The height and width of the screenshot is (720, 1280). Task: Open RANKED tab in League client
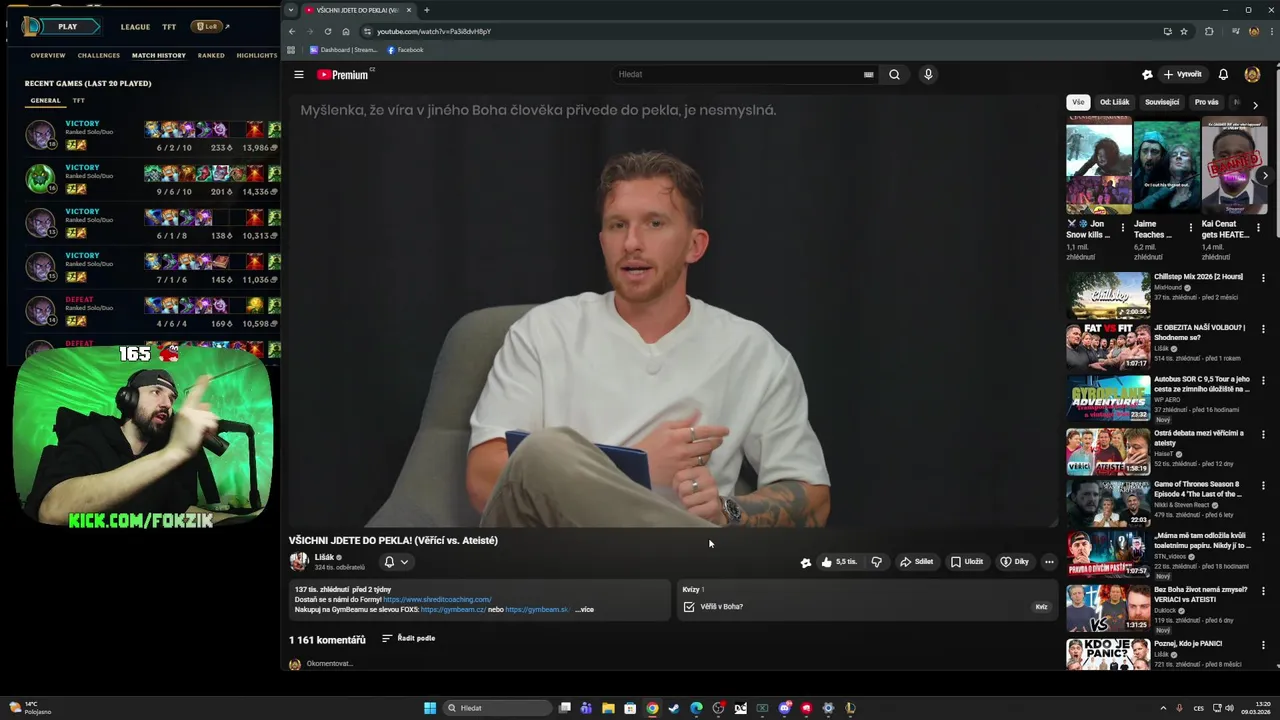(x=211, y=56)
